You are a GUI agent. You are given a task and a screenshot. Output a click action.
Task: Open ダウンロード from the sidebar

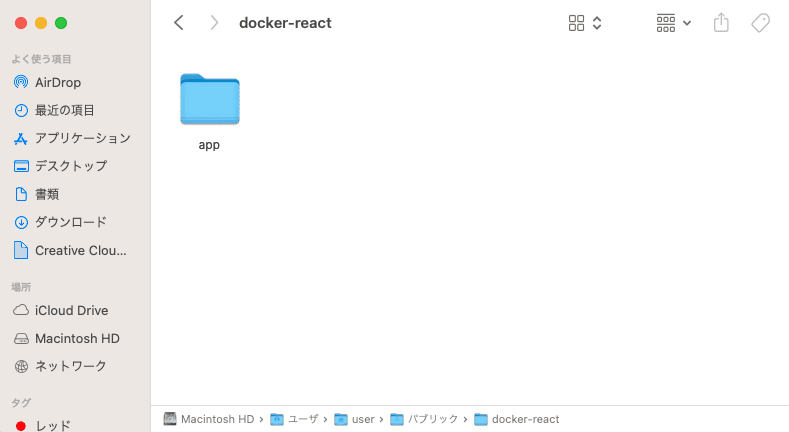[70, 222]
